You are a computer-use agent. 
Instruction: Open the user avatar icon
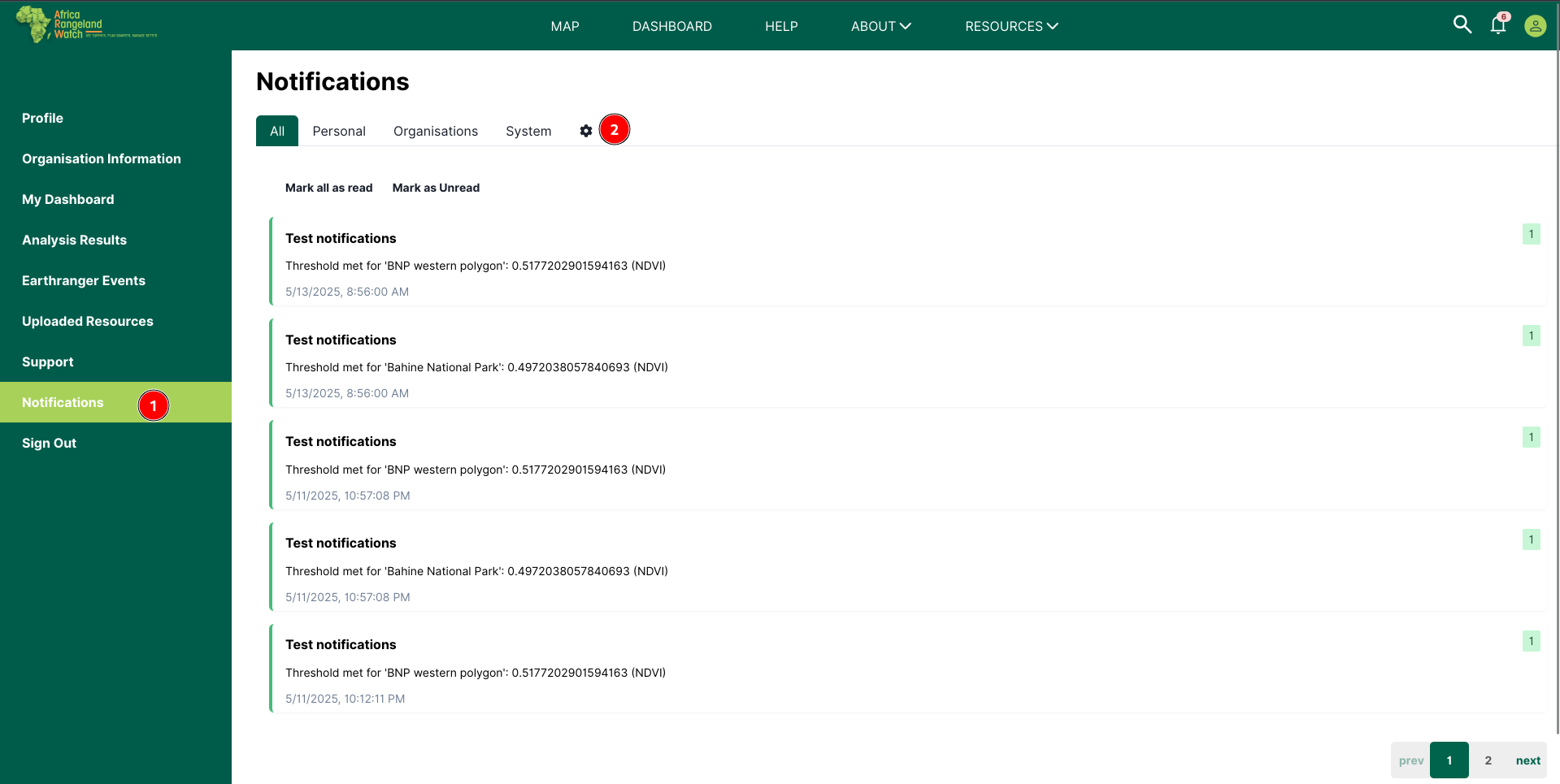1535,26
